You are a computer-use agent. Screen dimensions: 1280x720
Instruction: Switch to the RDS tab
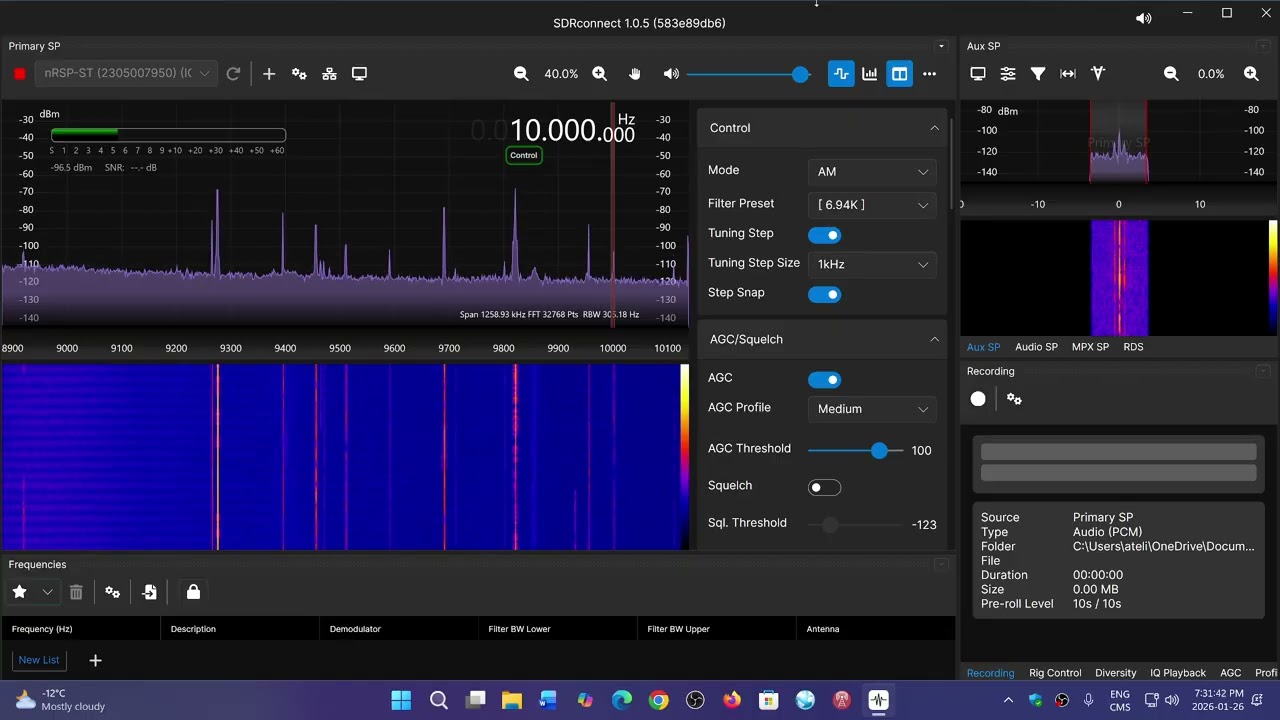click(x=1133, y=347)
